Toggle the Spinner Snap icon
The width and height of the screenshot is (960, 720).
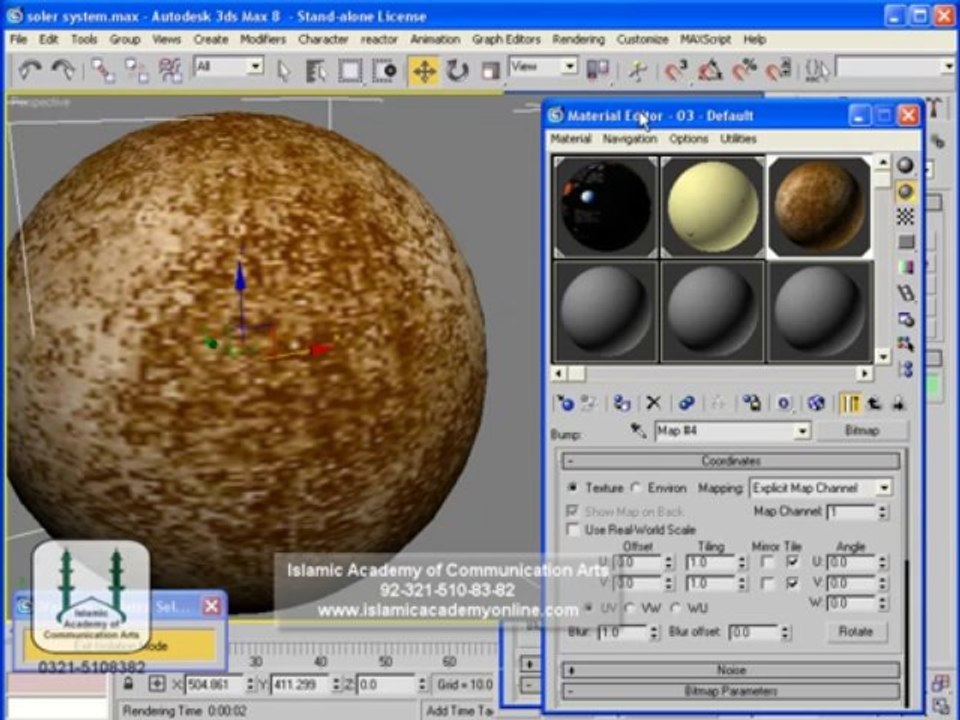(779, 71)
